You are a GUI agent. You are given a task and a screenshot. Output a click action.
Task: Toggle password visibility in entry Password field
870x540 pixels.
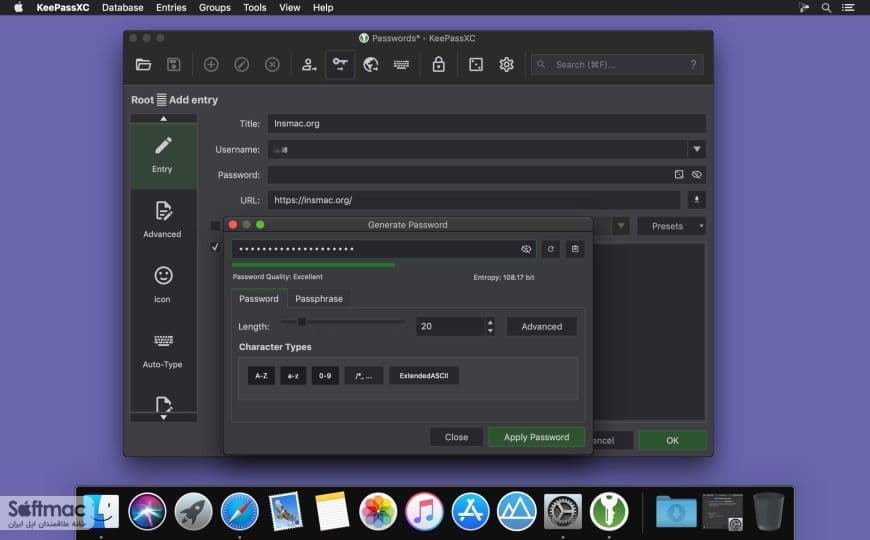696,174
